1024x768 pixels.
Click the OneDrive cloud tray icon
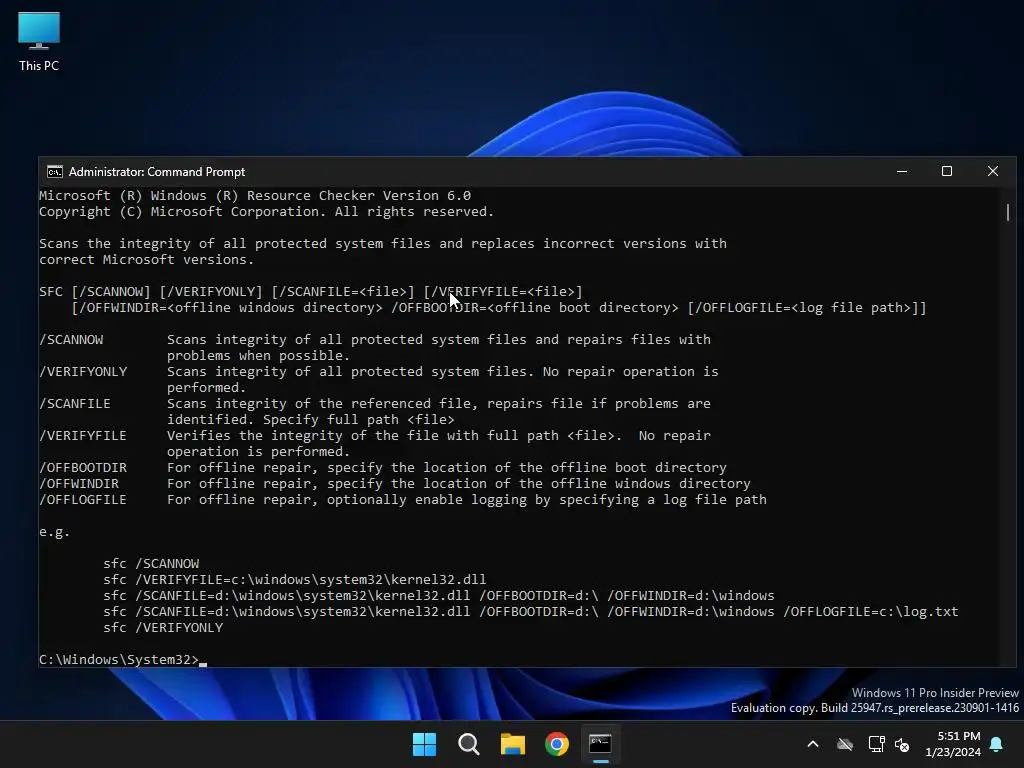[x=845, y=744]
